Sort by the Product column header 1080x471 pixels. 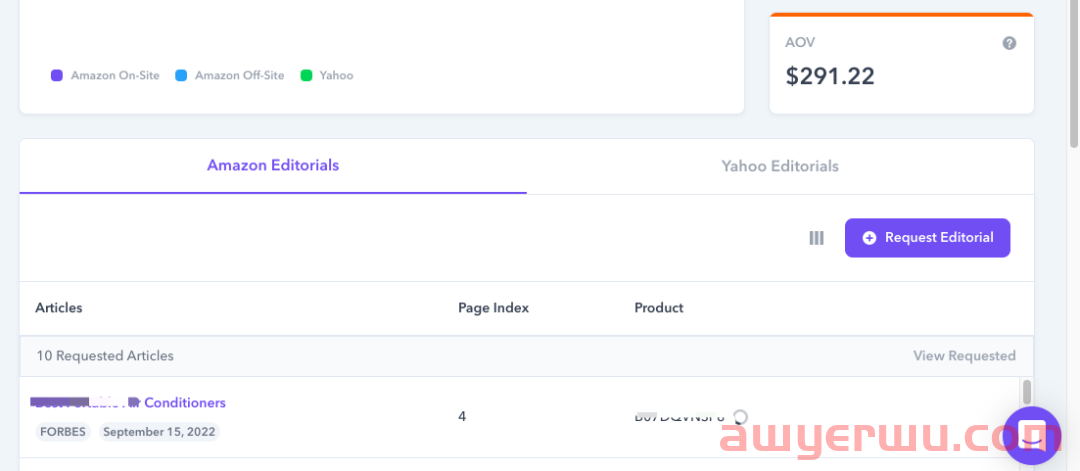659,308
